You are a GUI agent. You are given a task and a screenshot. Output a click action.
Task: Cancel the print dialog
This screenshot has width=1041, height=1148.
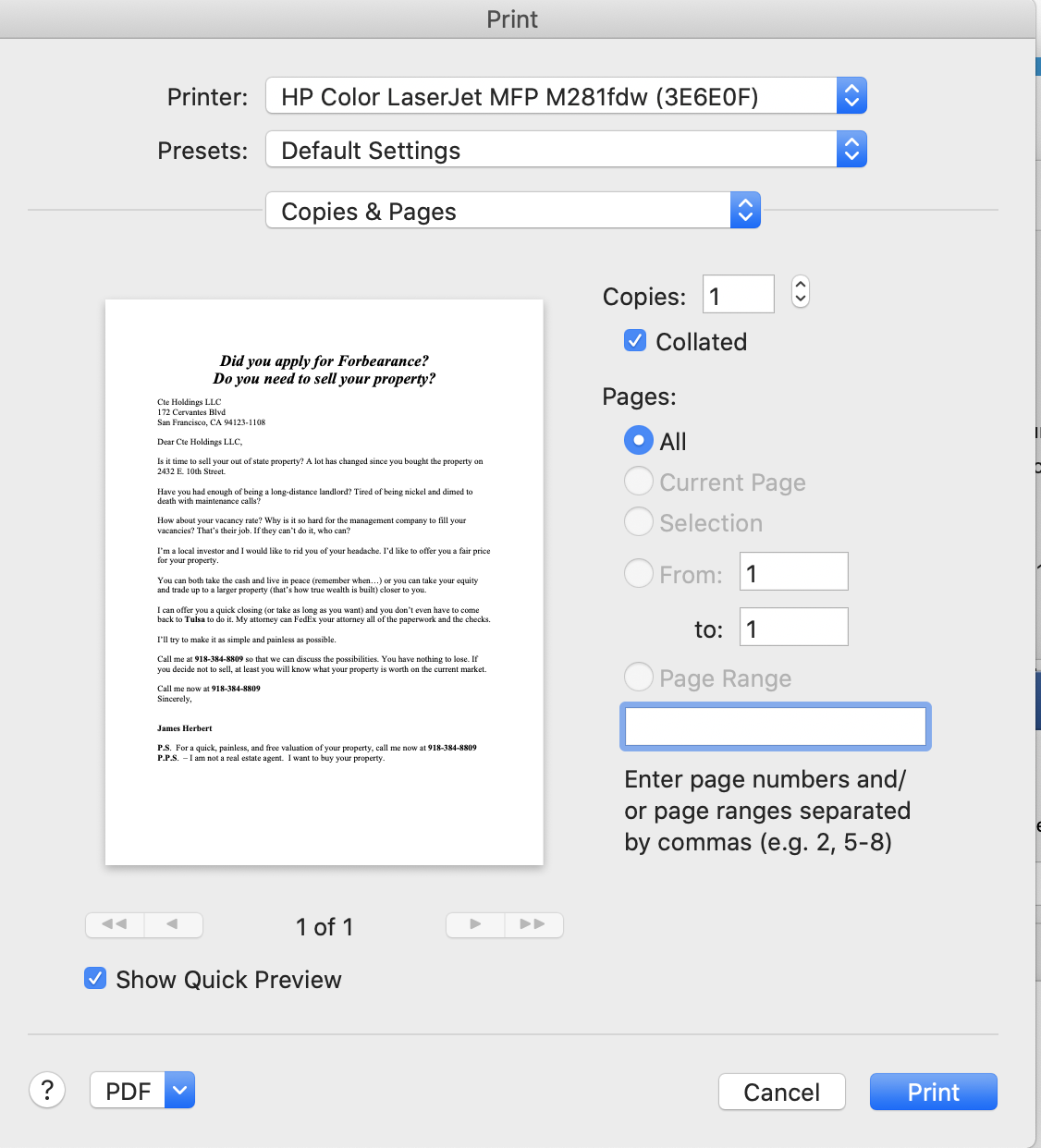tap(781, 1092)
